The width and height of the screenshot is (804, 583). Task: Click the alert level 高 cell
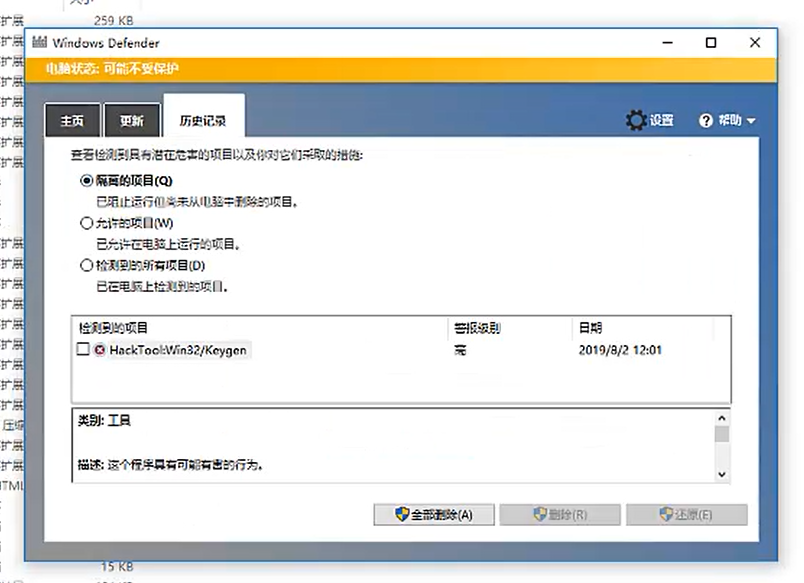460,350
